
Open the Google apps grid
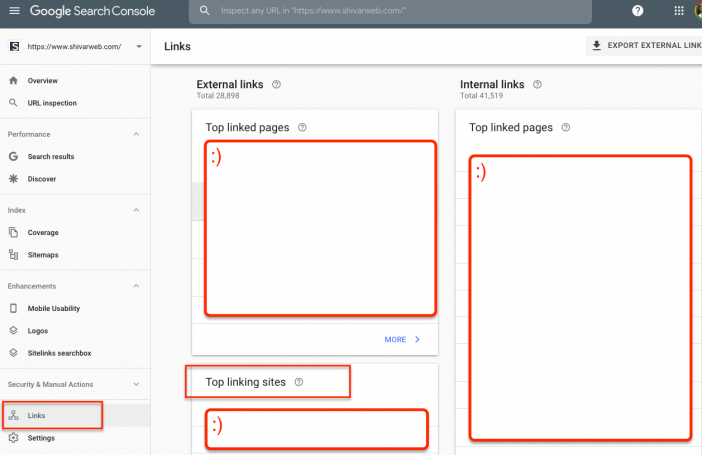(679, 11)
